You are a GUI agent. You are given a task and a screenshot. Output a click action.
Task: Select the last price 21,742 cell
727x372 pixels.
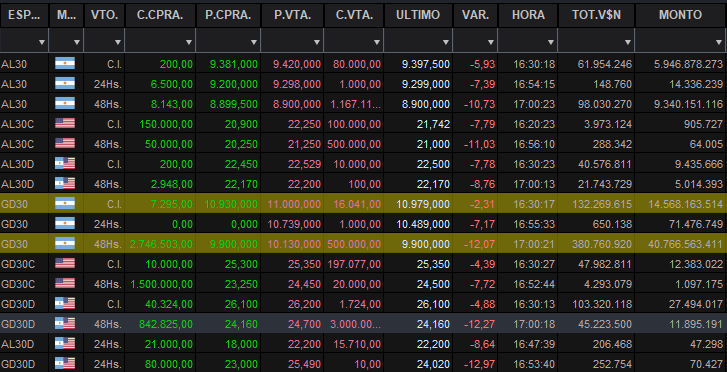418,123
